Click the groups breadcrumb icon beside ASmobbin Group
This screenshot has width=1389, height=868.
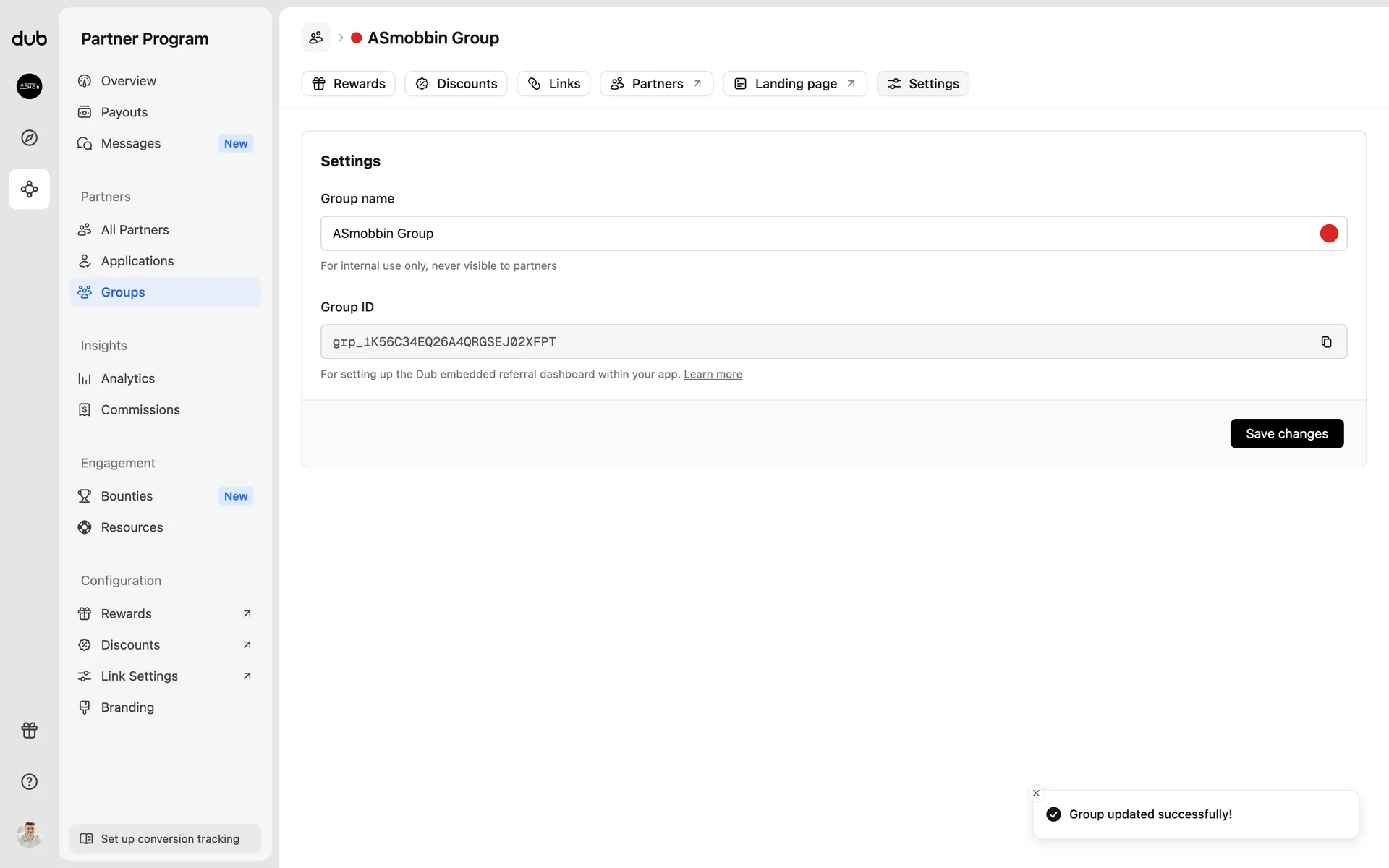click(x=316, y=38)
